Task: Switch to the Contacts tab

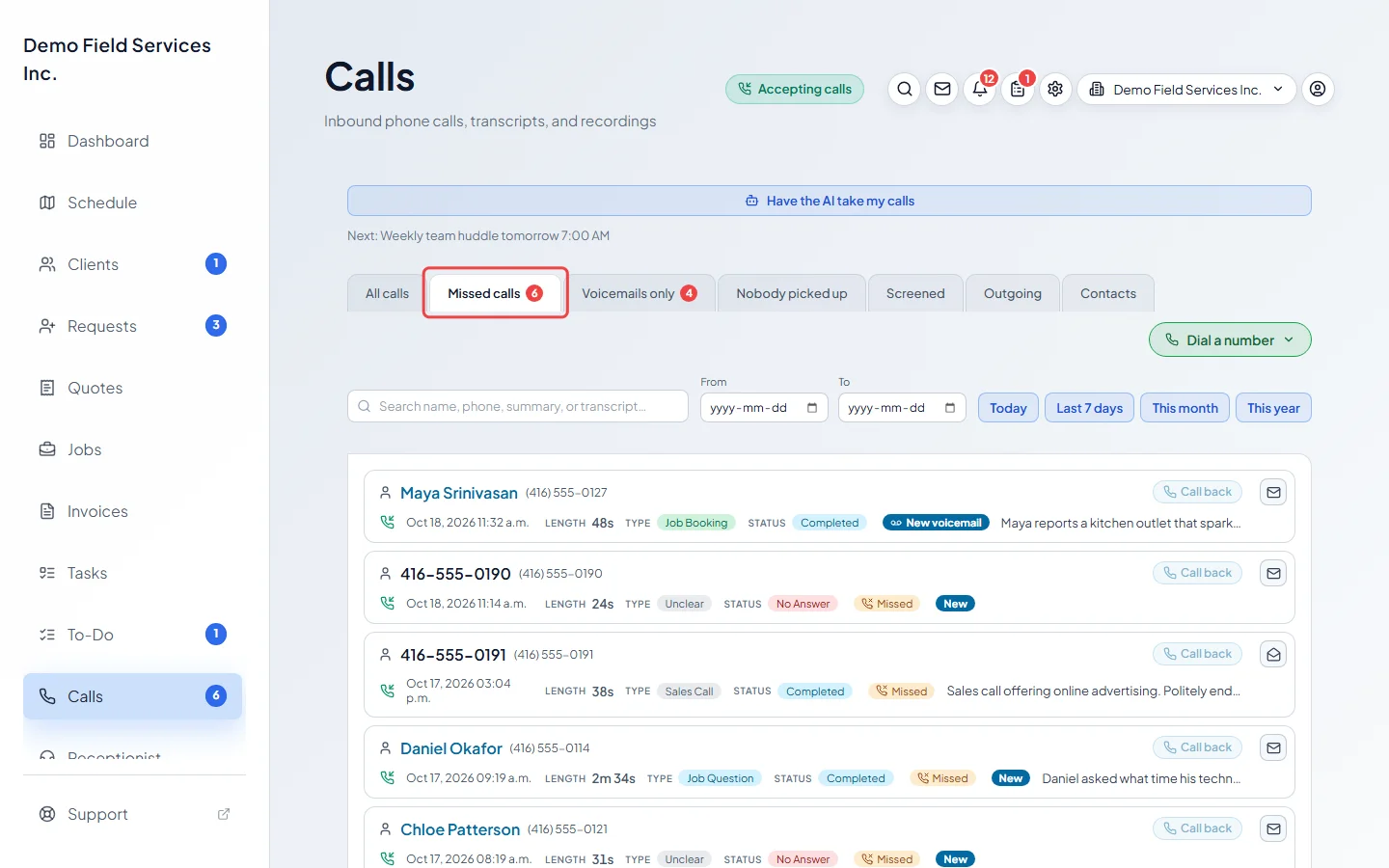Action: click(1108, 293)
